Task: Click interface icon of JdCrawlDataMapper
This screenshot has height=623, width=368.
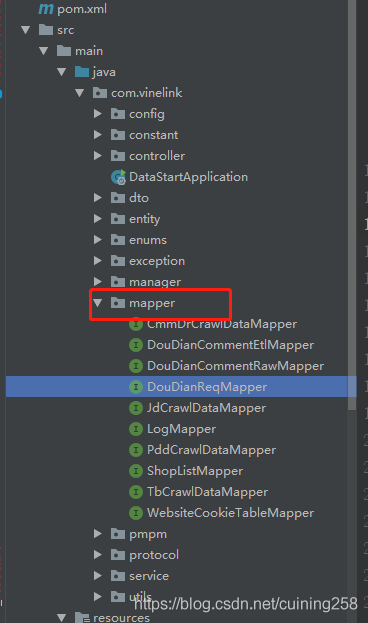Action: click(x=136, y=408)
